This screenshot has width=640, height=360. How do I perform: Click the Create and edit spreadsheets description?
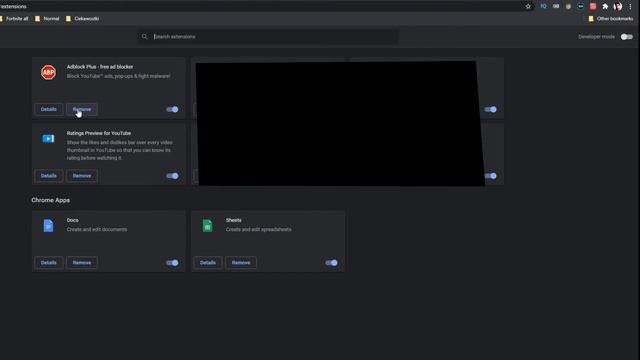coord(258,229)
